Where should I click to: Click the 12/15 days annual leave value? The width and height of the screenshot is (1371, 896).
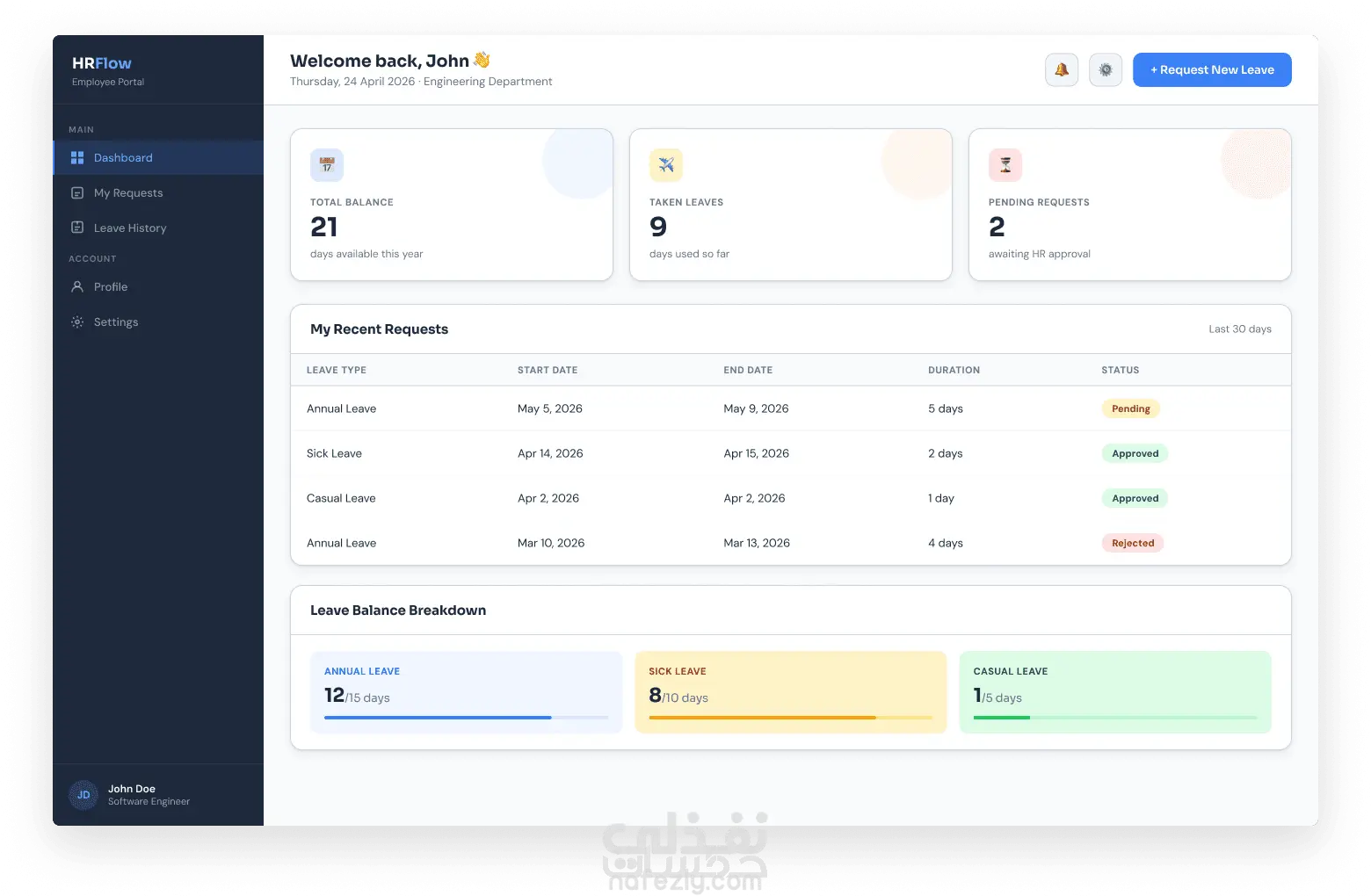[x=357, y=696]
